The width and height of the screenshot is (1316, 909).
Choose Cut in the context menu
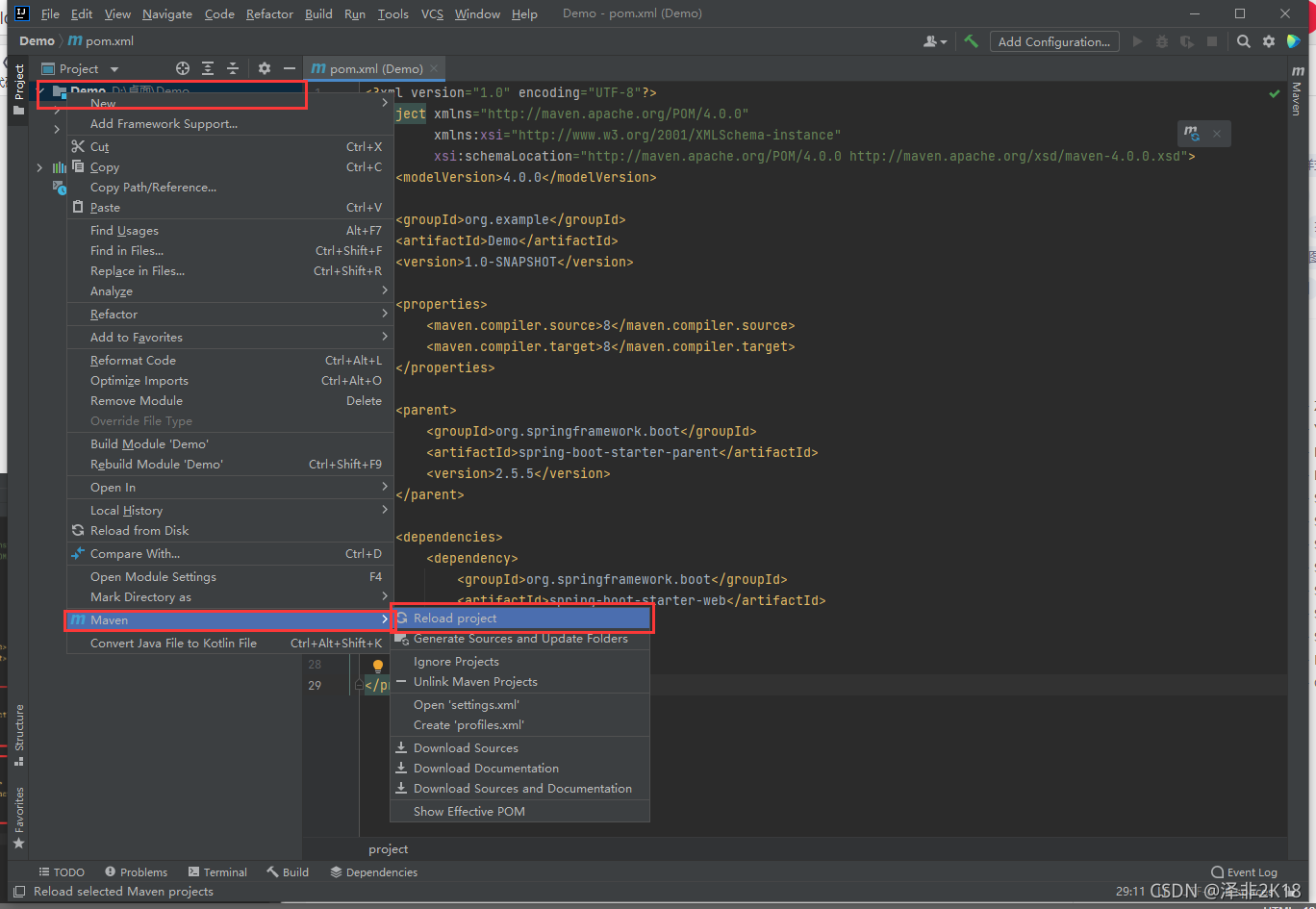pos(229,146)
